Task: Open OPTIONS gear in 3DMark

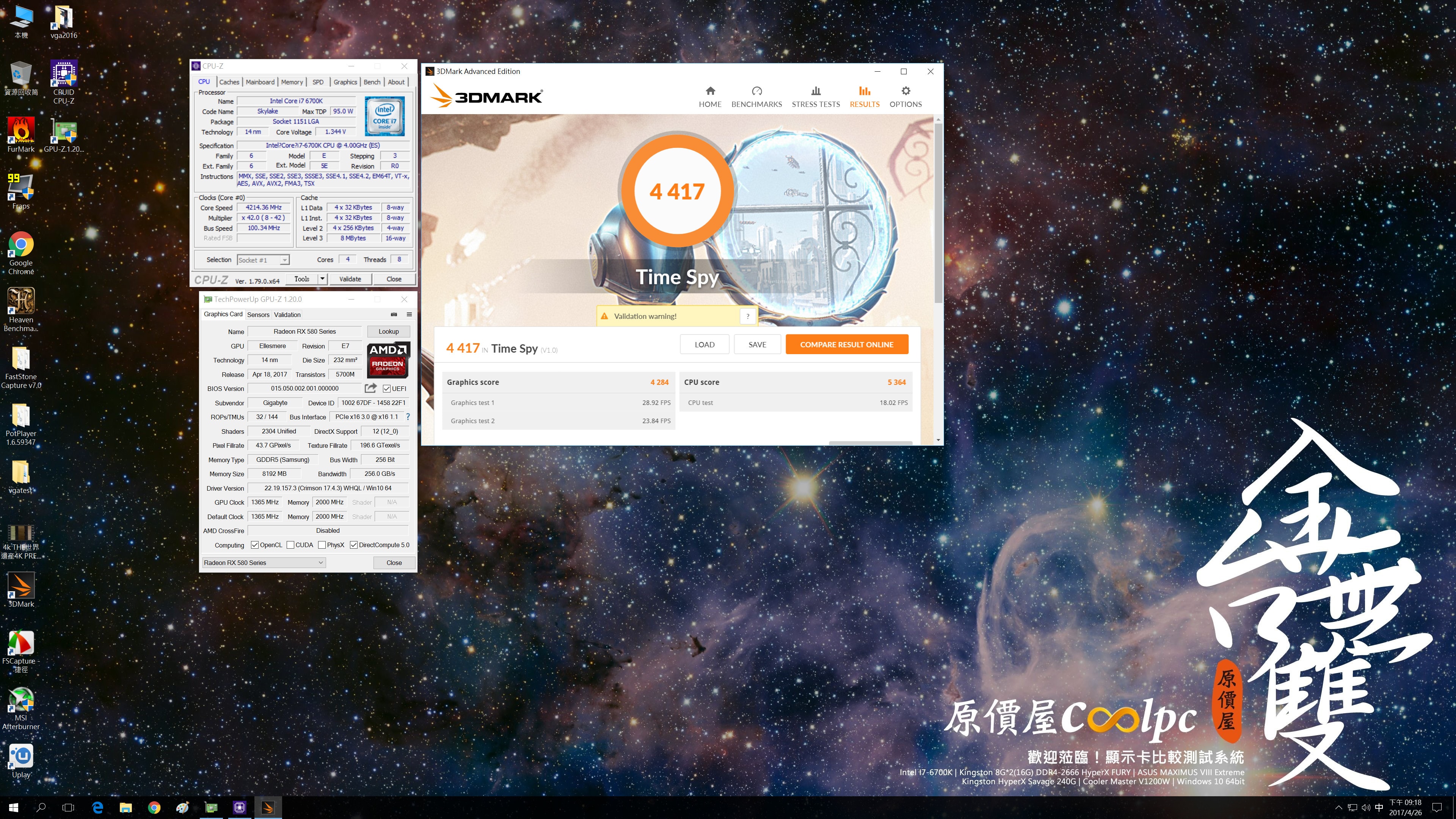Action: tap(905, 97)
